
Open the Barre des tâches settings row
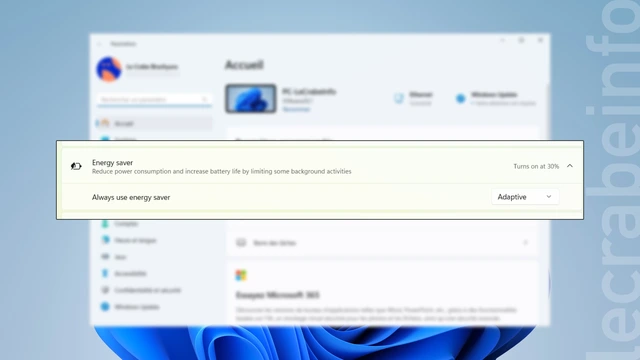(382, 243)
